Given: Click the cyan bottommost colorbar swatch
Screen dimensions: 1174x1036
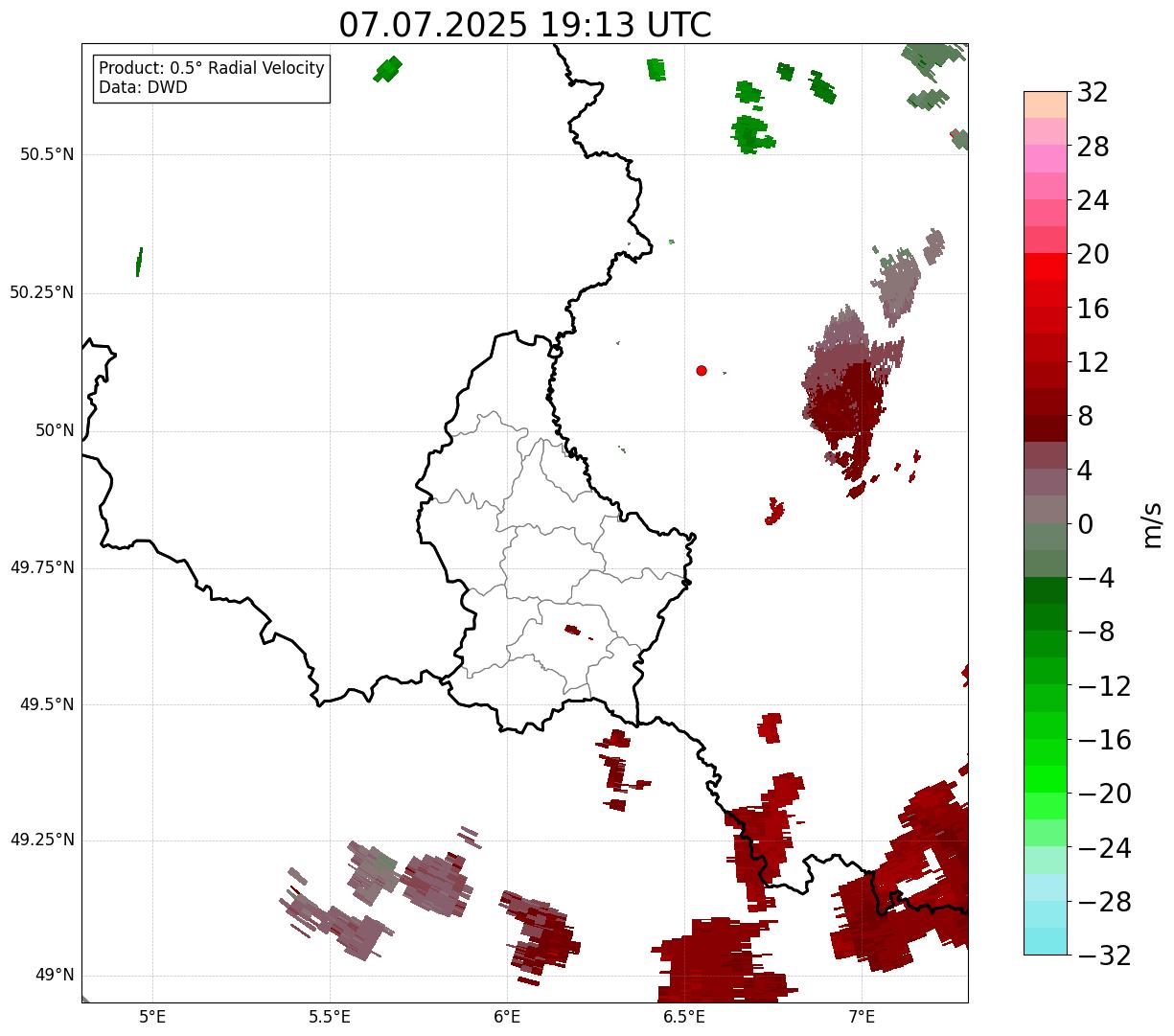Looking at the screenshot, I should [x=1046, y=941].
